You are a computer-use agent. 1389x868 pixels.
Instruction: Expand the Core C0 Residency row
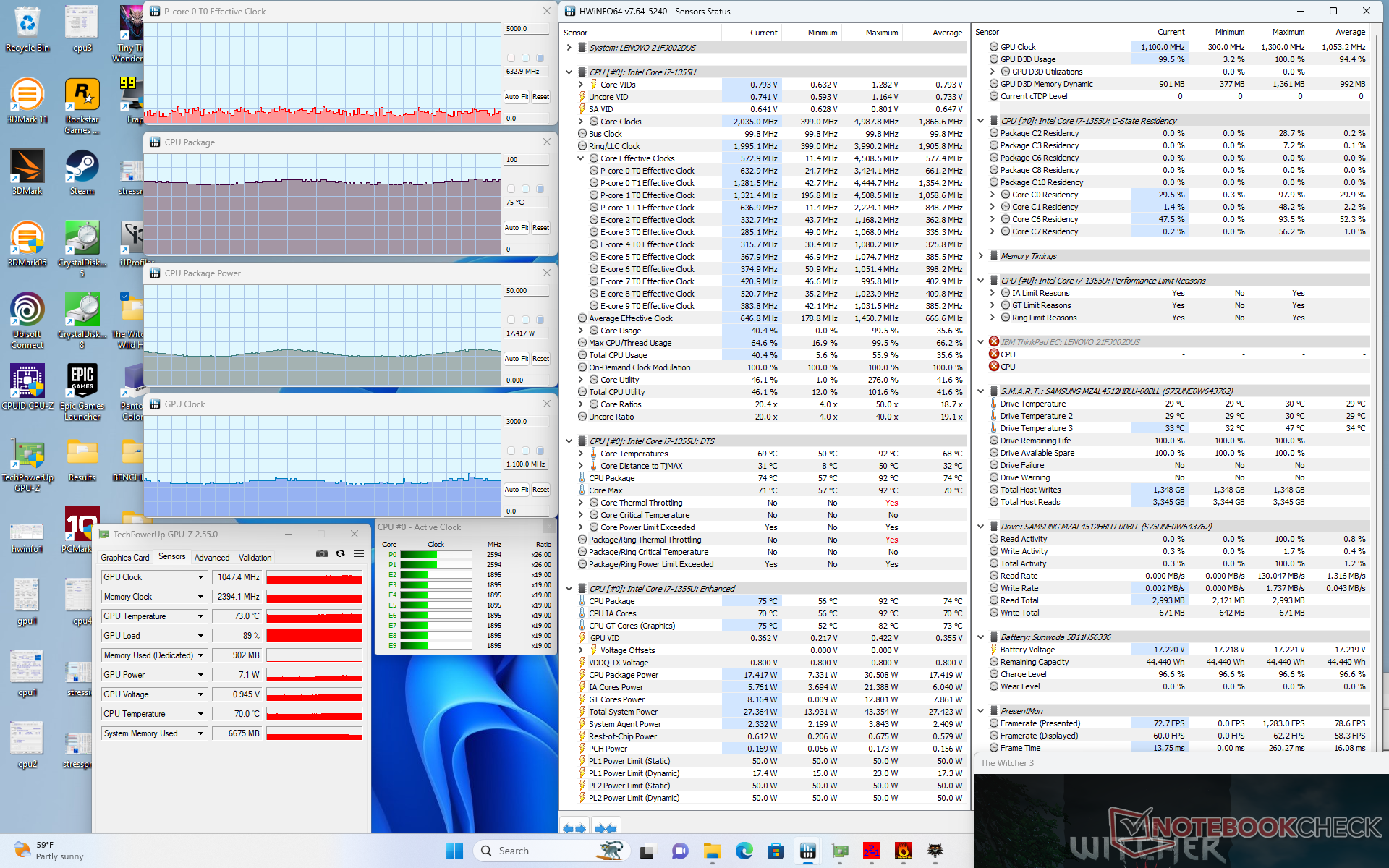click(993, 195)
